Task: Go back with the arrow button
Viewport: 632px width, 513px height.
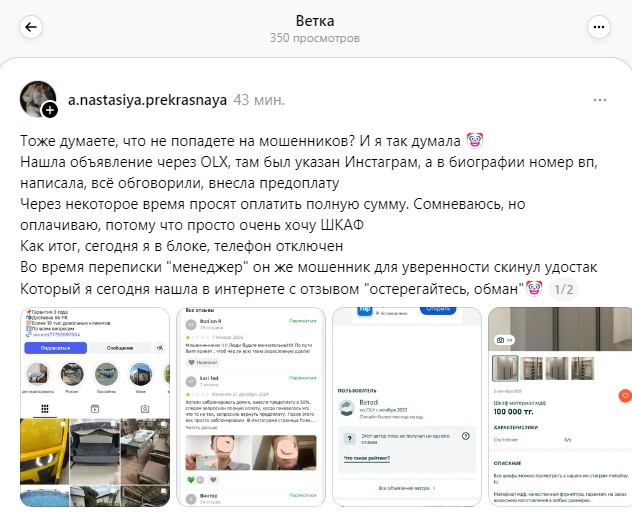Action: coord(31,27)
